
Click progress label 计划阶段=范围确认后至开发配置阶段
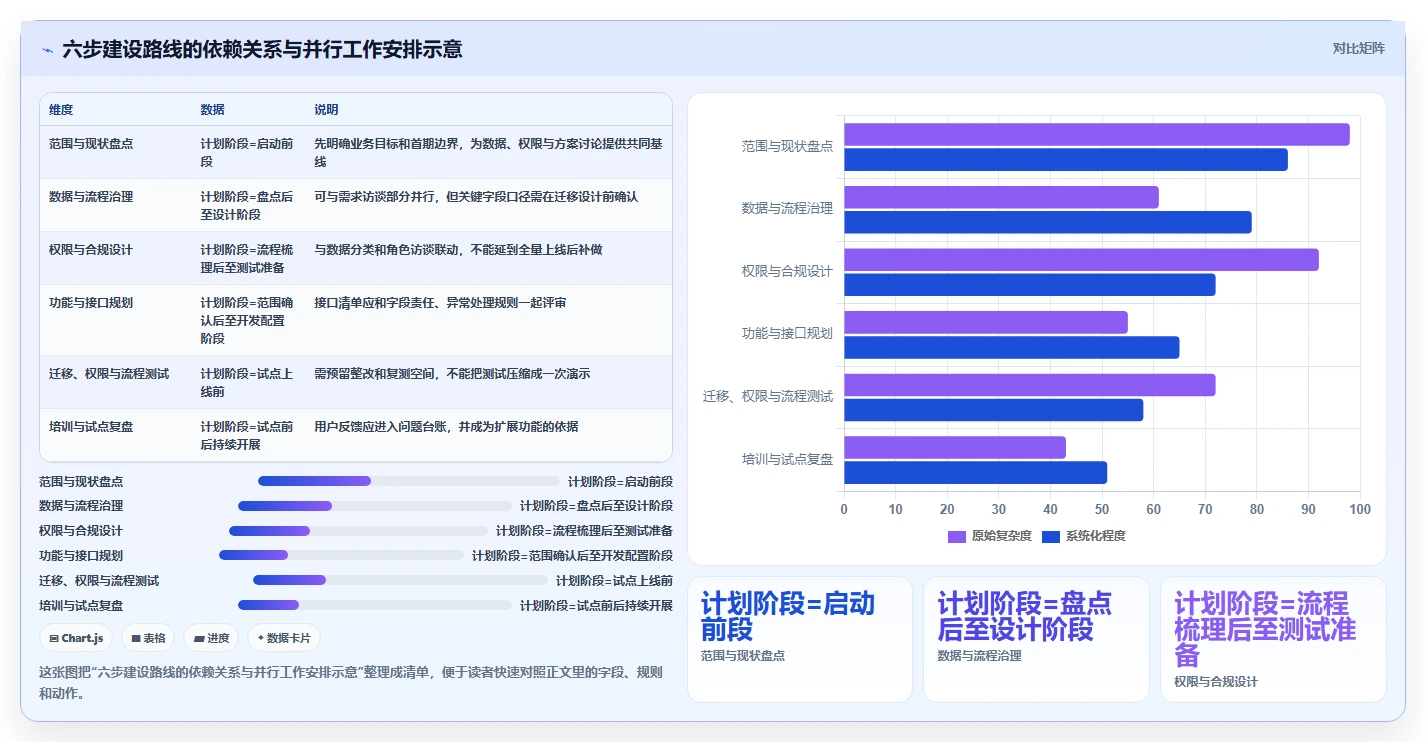[572, 555]
